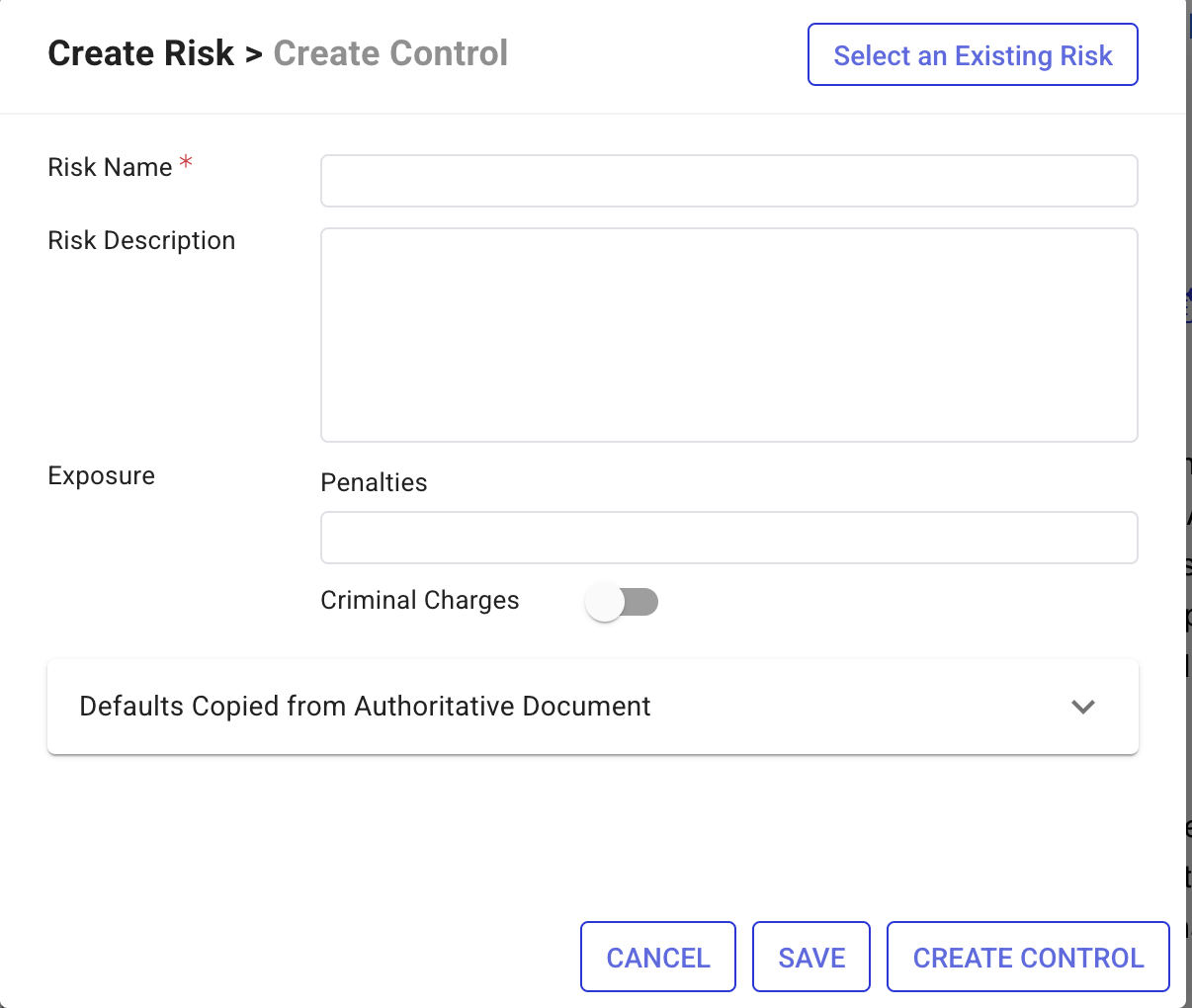Expand Defaults Copied from Authoritative Document panel
The width and height of the screenshot is (1192, 1008).
click(x=365, y=707)
